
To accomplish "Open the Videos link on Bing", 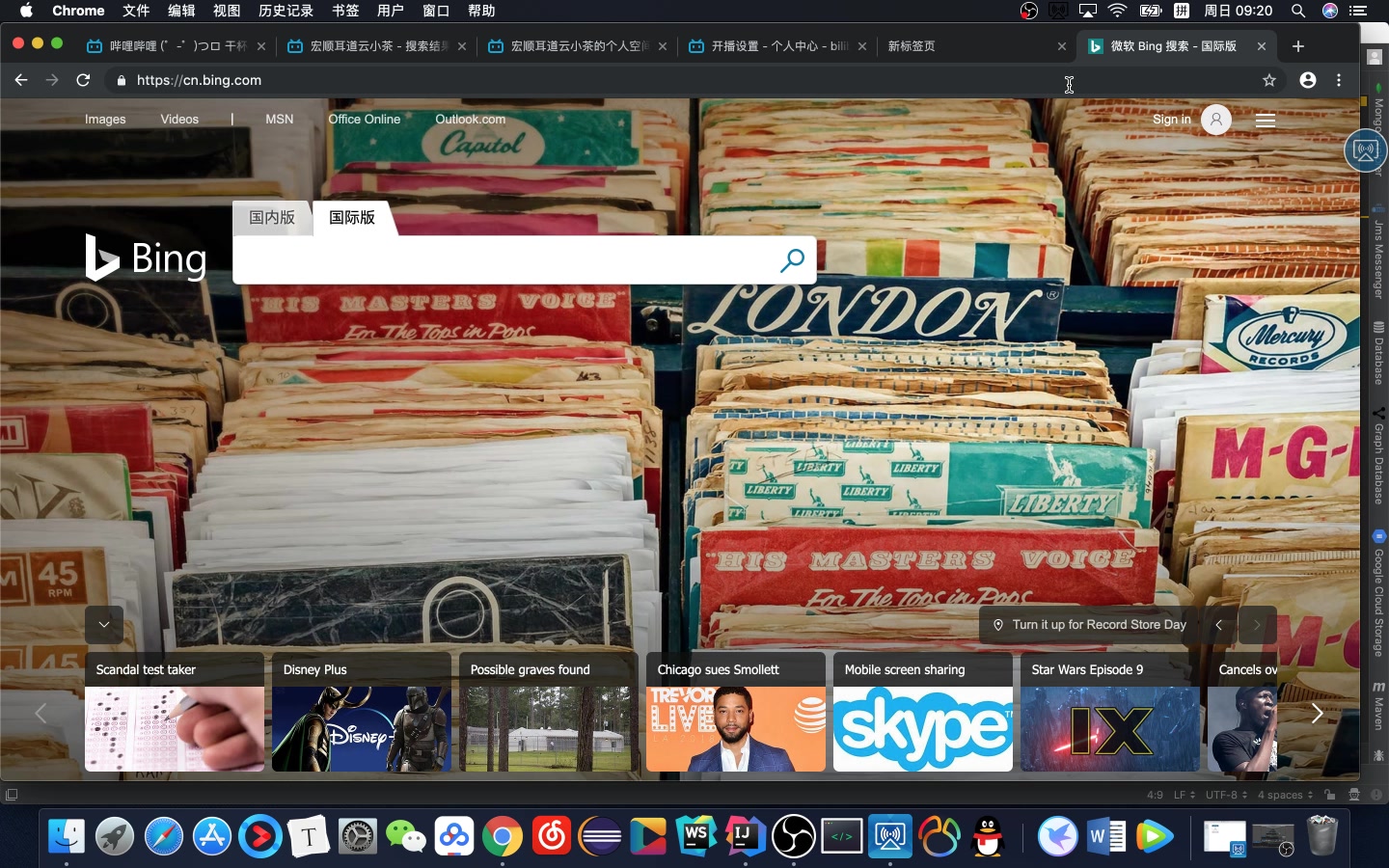I will coord(179,120).
